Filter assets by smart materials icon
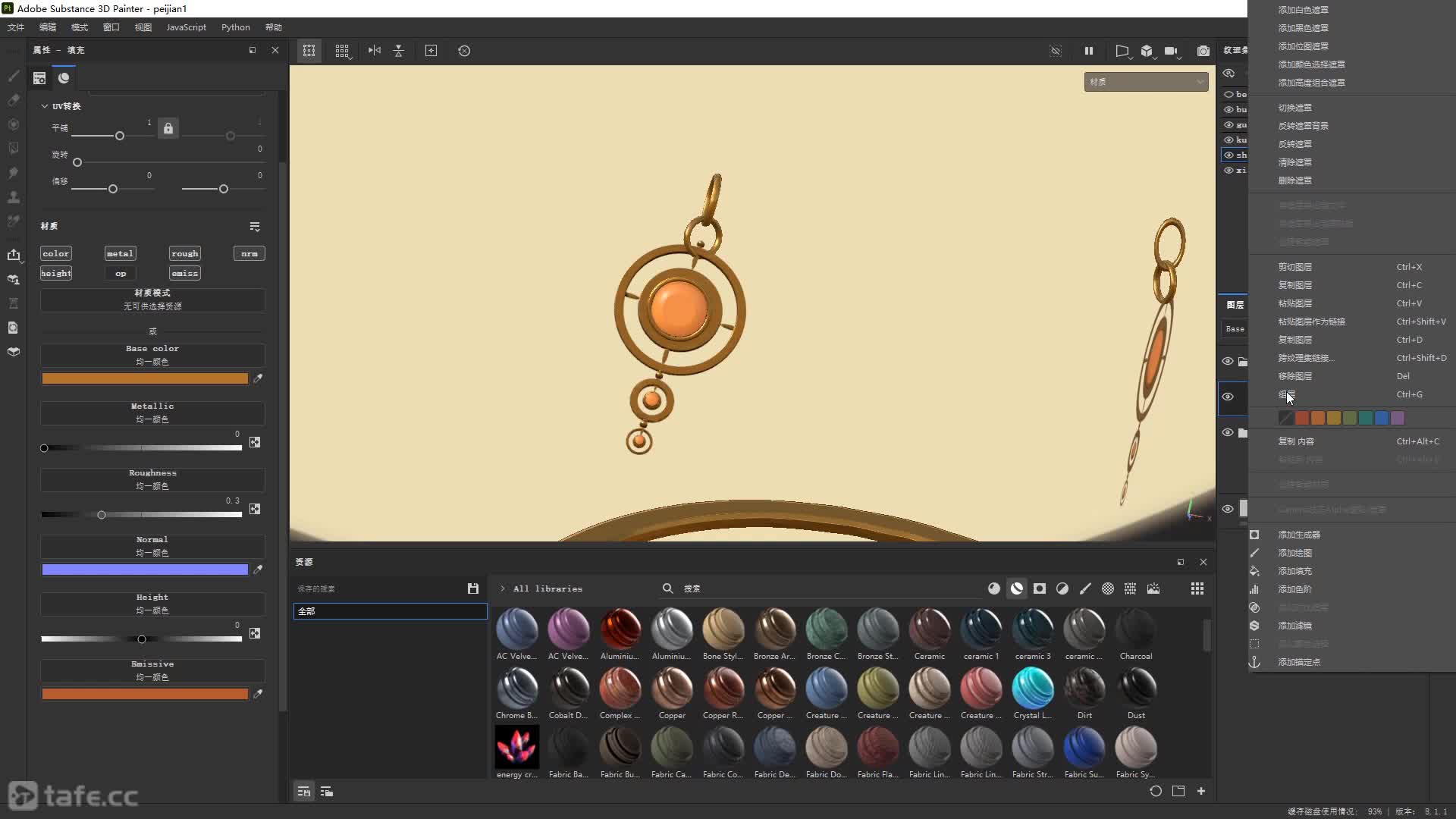 [x=1017, y=588]
